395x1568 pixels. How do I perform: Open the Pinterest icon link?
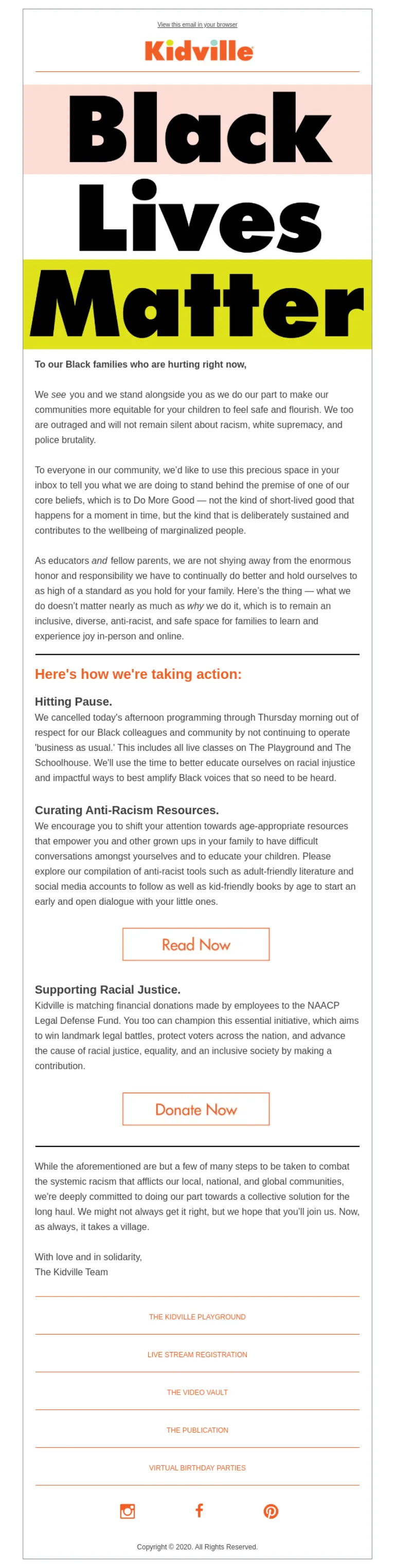271,1511
